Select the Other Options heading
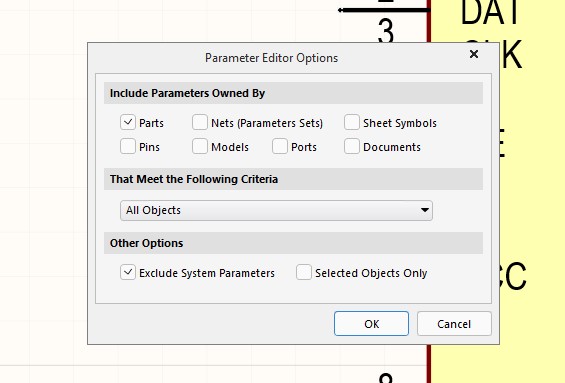This screenshot has width=565, height=383. [147, 243]
